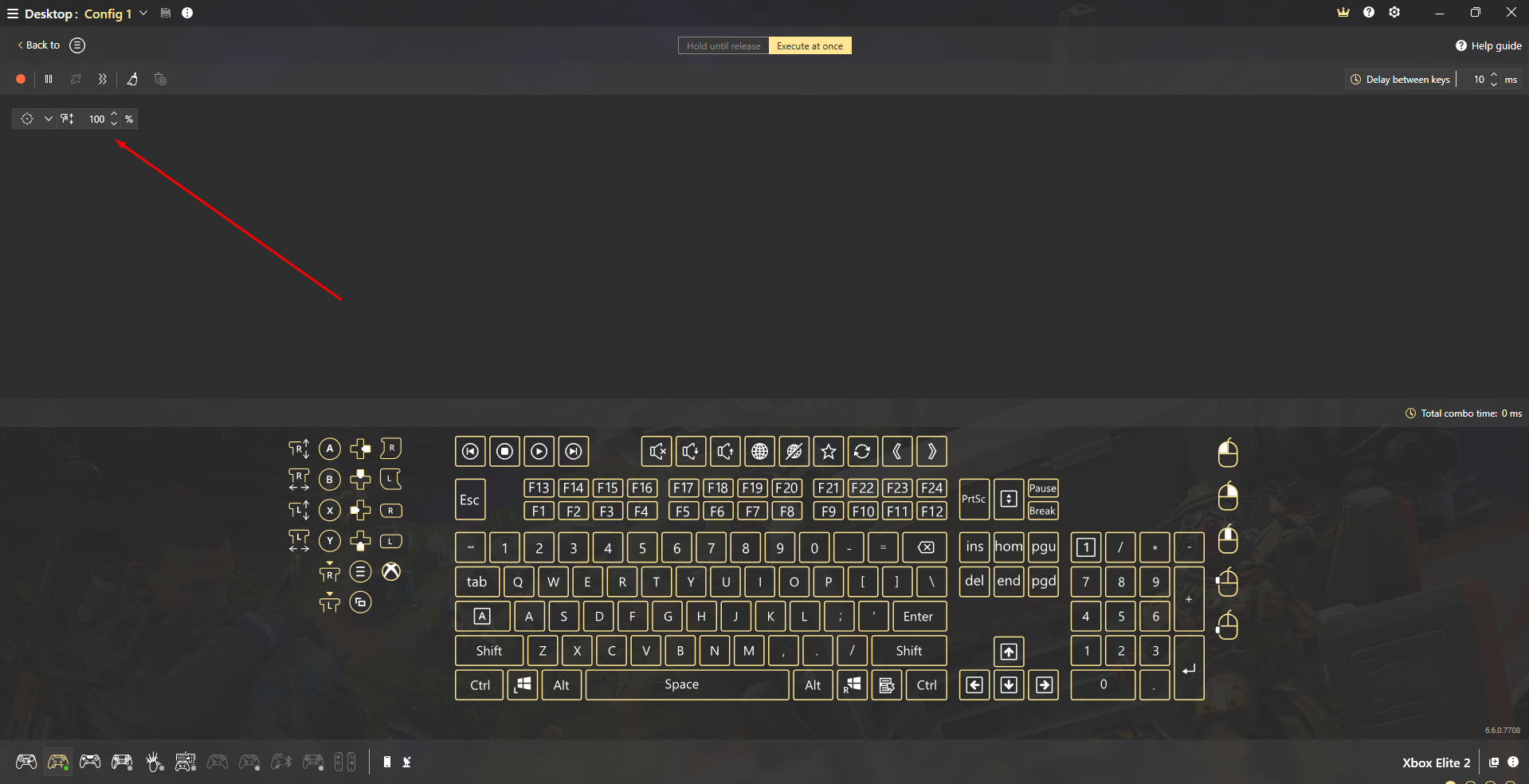The width and height of the screenshot is (1529, 784).
Task: Add controller View button
Action: [360, 602]
